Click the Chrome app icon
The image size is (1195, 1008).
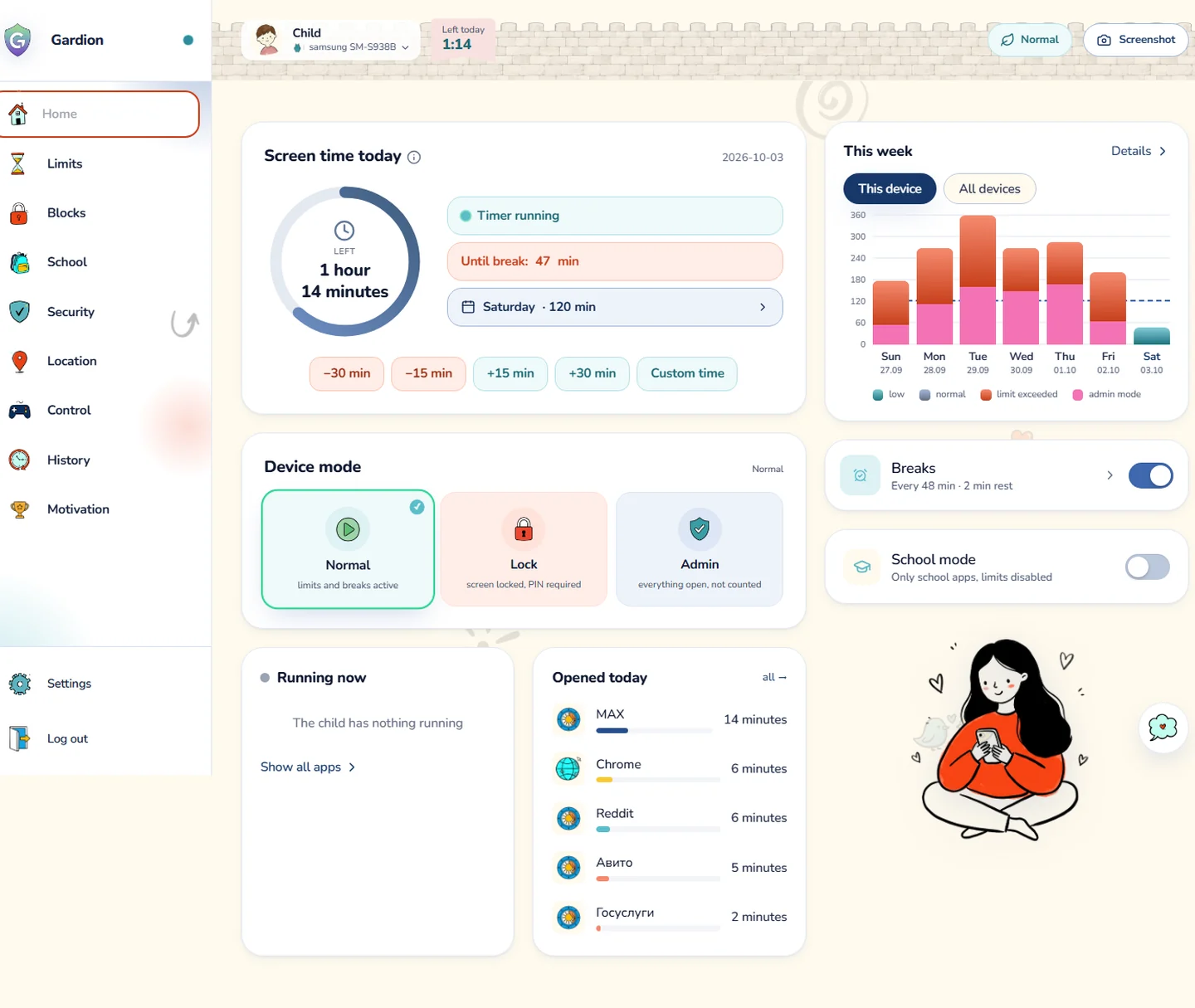pyautogui.click(x=568, y=769)
